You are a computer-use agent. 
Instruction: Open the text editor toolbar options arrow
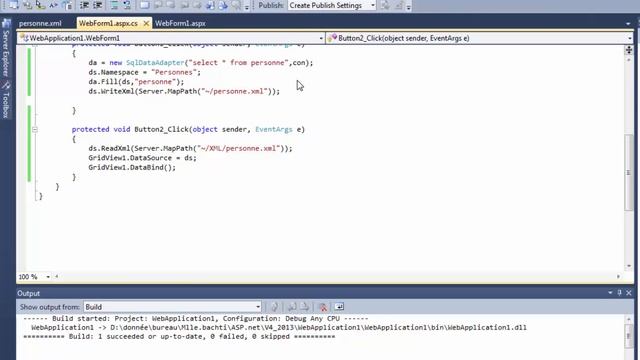pyautogui.click(x=247, y=7)
